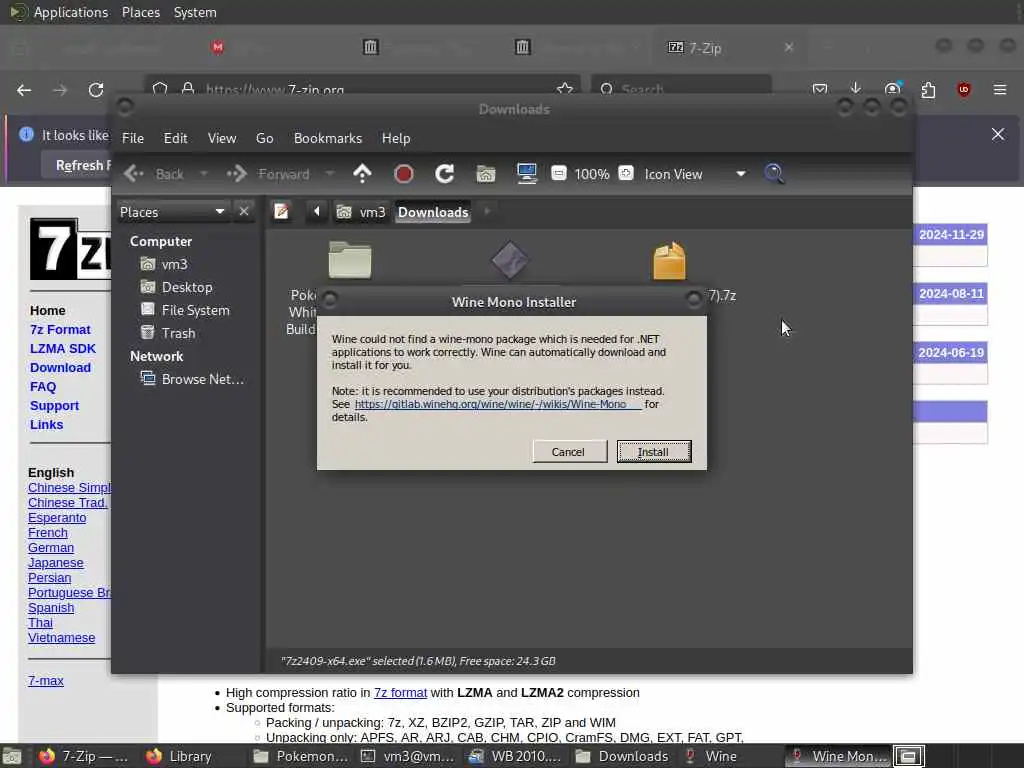This screenshot has height=768, width=1024.
Task: Switch to the 7-Zip Firefox tab
Action: click(x=724, y=48)
